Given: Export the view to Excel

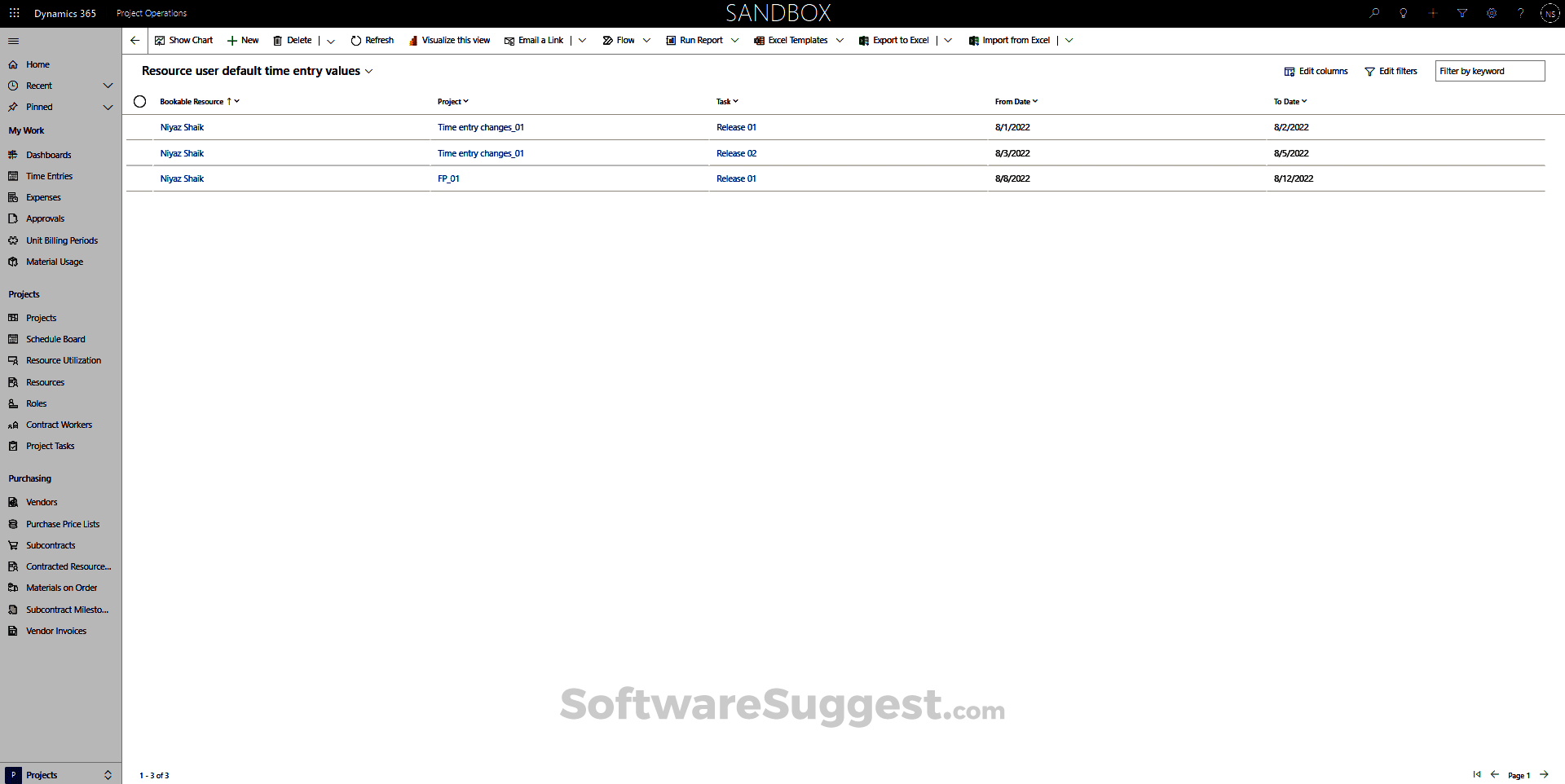Looking at the screenshot, I should point(893,40).
